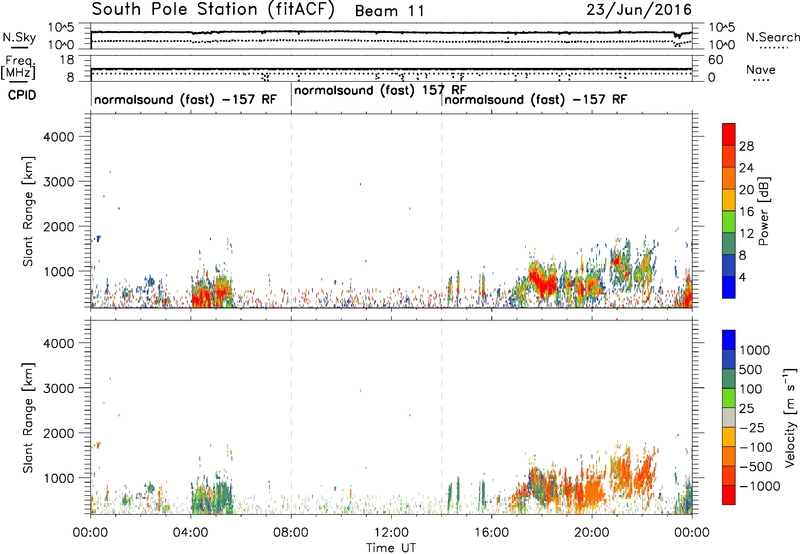800x554 pixels.
Task: Click the '16' Power colorbar tick value
Action: point(746,212)
